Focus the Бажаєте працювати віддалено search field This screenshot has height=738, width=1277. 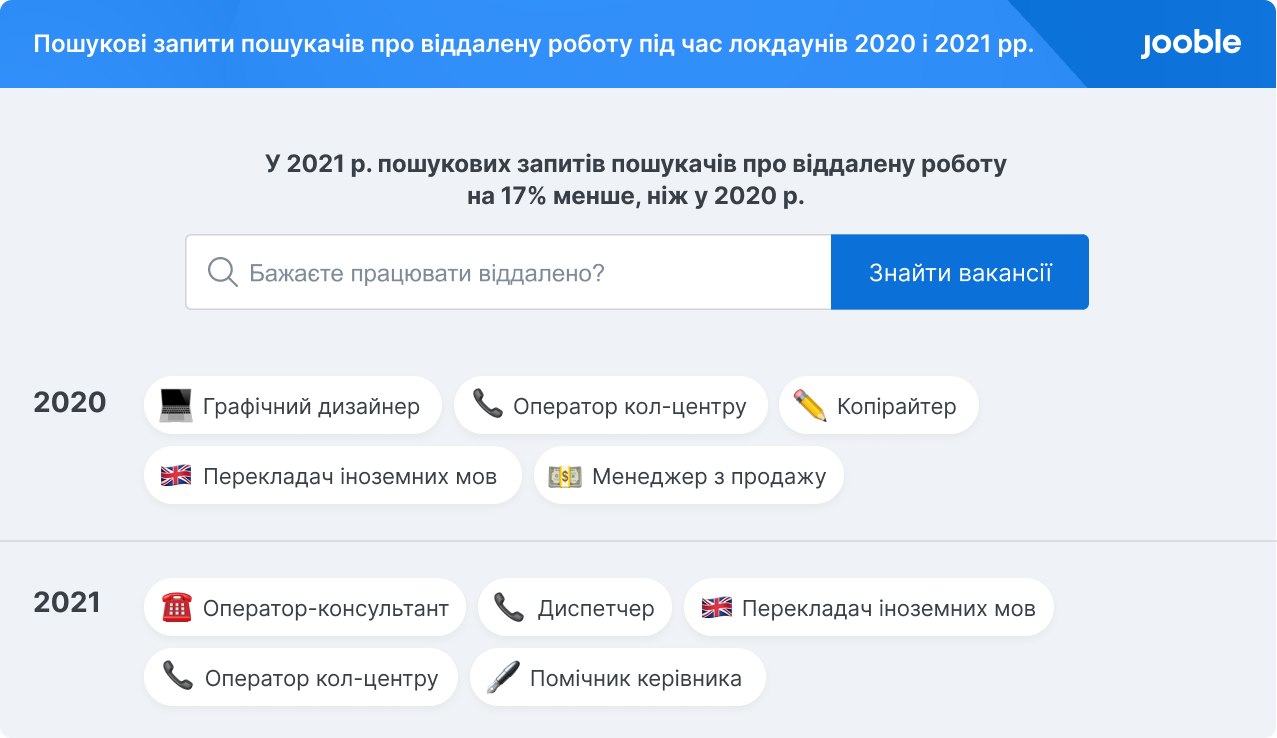(x=508, y=272)
